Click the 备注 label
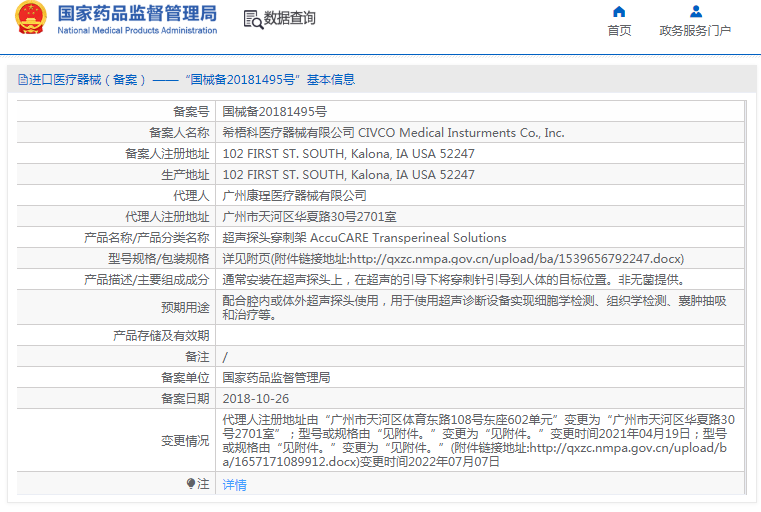 [x=197, y=356]
